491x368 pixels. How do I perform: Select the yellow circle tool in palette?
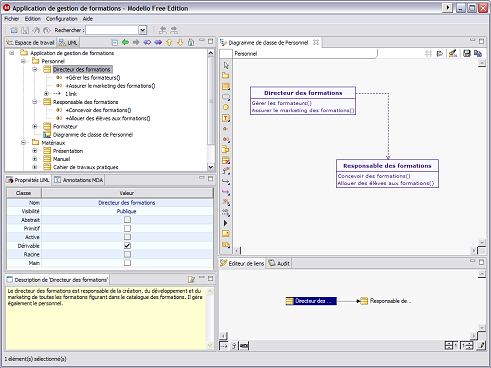pos(226,107)
